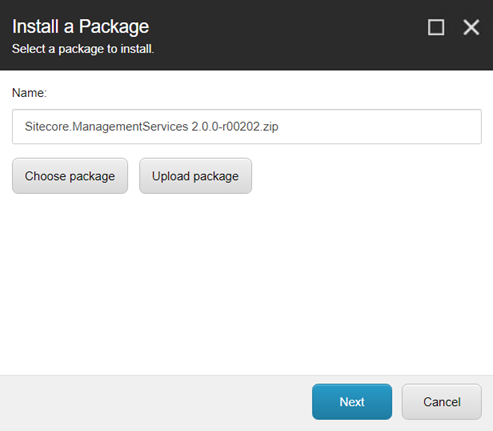Dismiss the dialog with the X icon
The image size is (493, 431).
coord(471,27)
